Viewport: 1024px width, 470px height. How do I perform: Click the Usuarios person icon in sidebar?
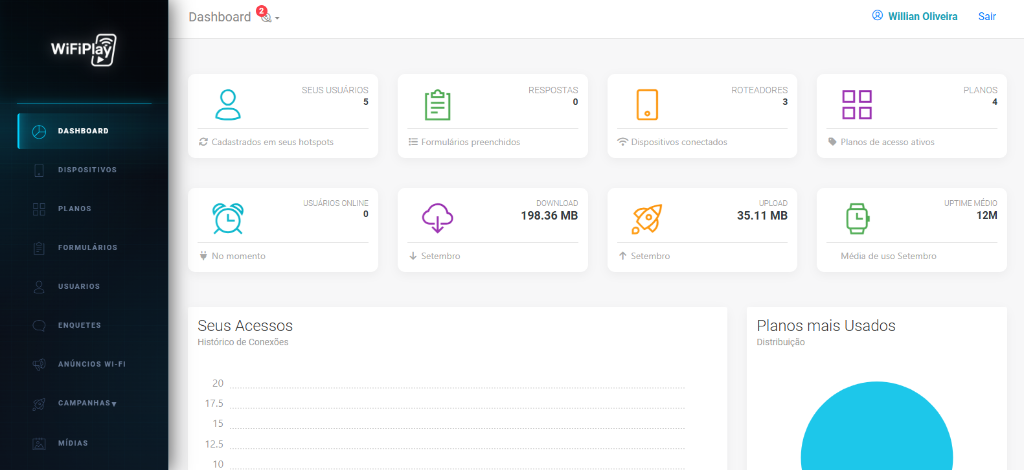(x=39, y=287)
